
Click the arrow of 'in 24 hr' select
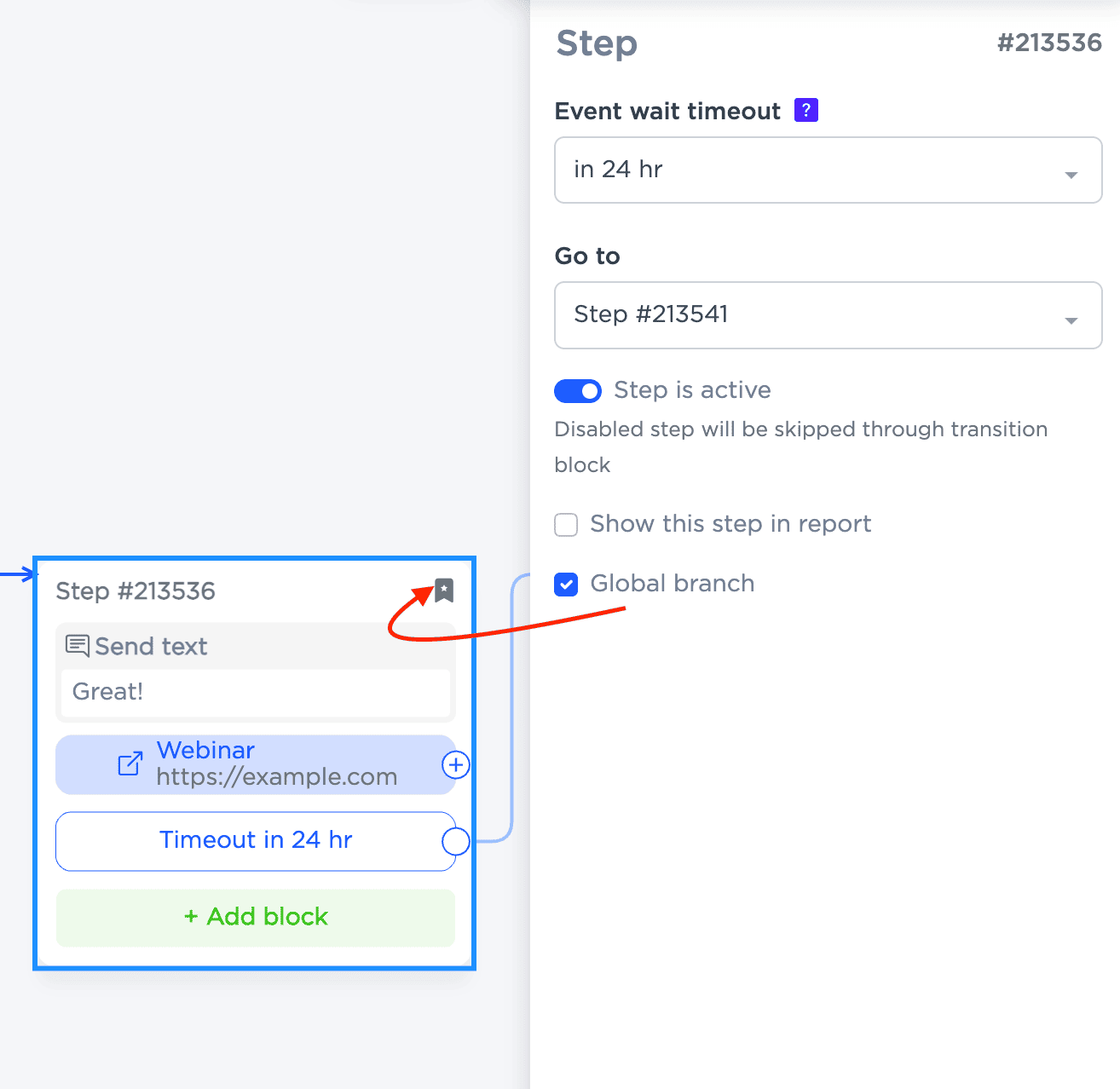click(x=1071, y=175)
